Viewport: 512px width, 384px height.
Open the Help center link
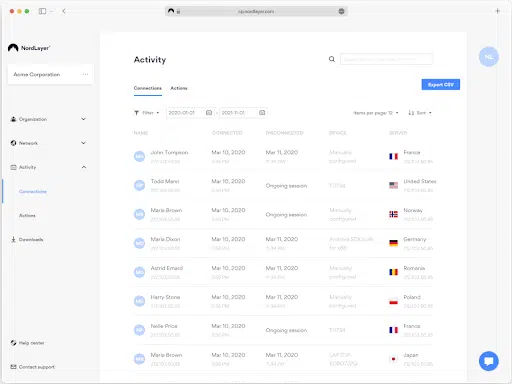coord(31,343)
